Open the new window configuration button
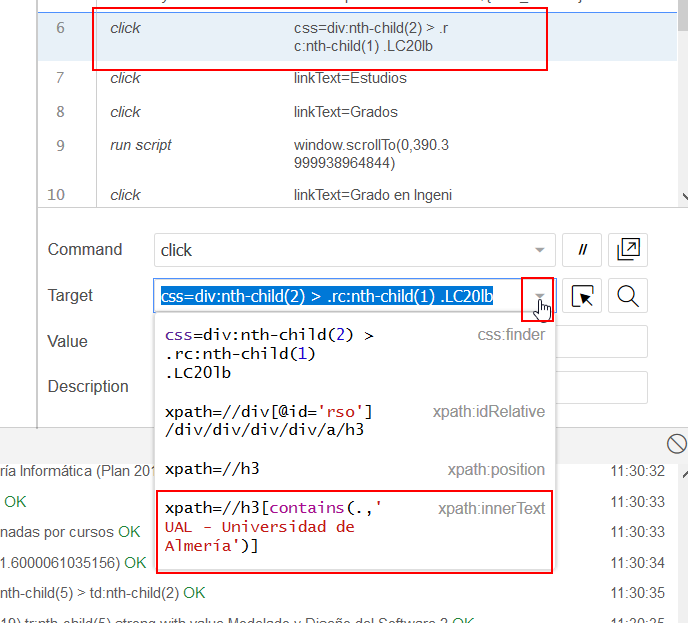Screen dimensions: 688x623 [x=628, y=250]
